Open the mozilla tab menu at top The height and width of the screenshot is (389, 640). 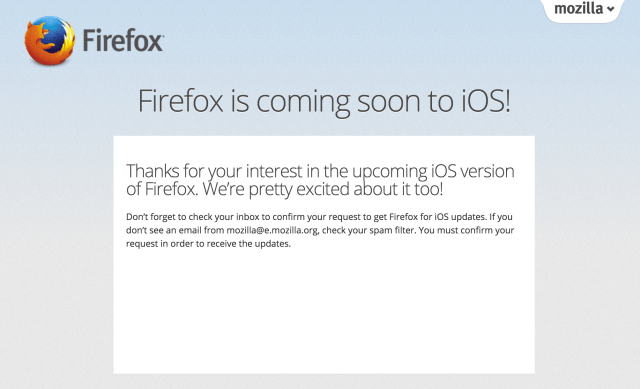pos(584,10)
